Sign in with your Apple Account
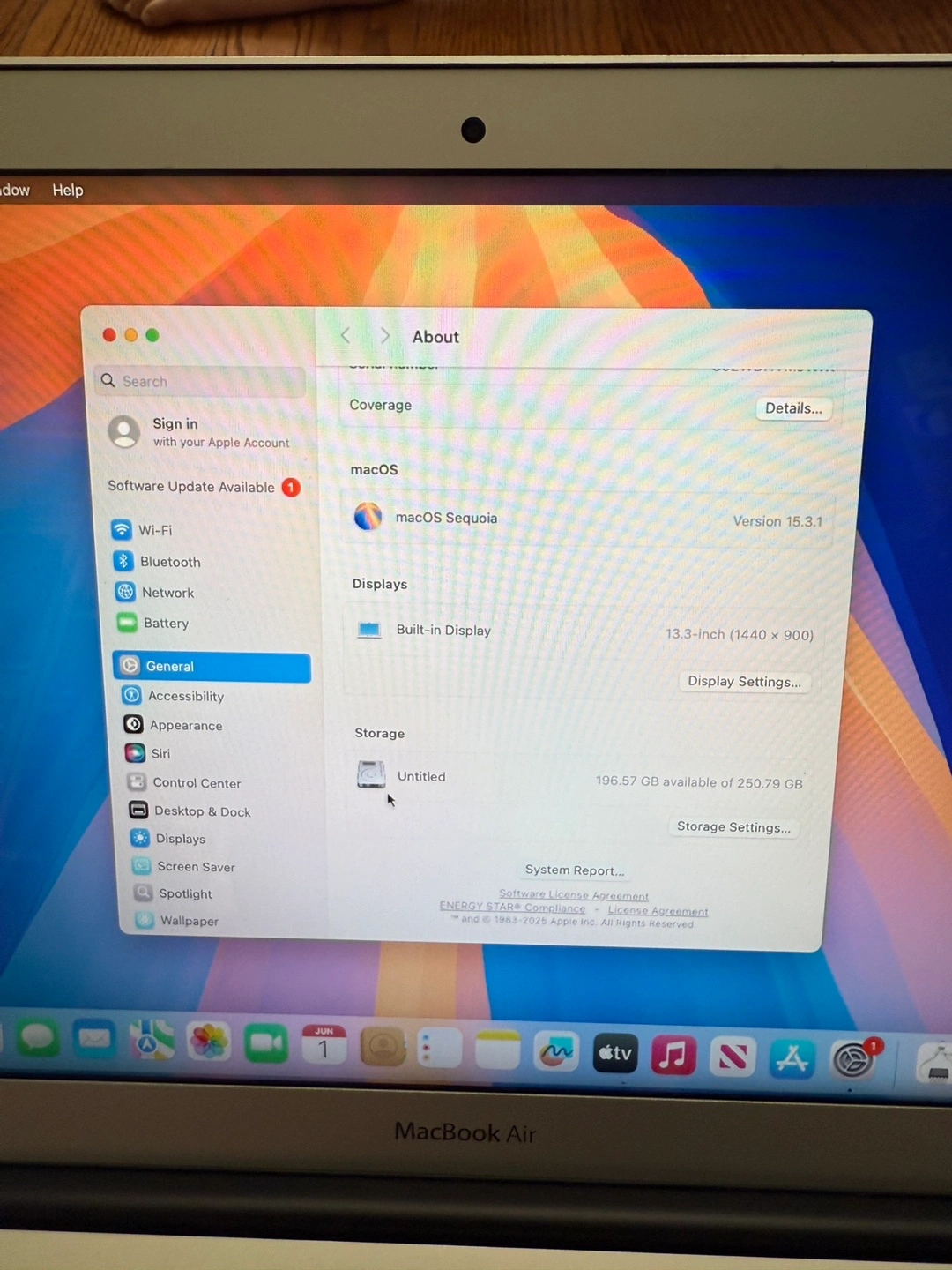This screenshot has width=952, height=1270. pos(201,432)
